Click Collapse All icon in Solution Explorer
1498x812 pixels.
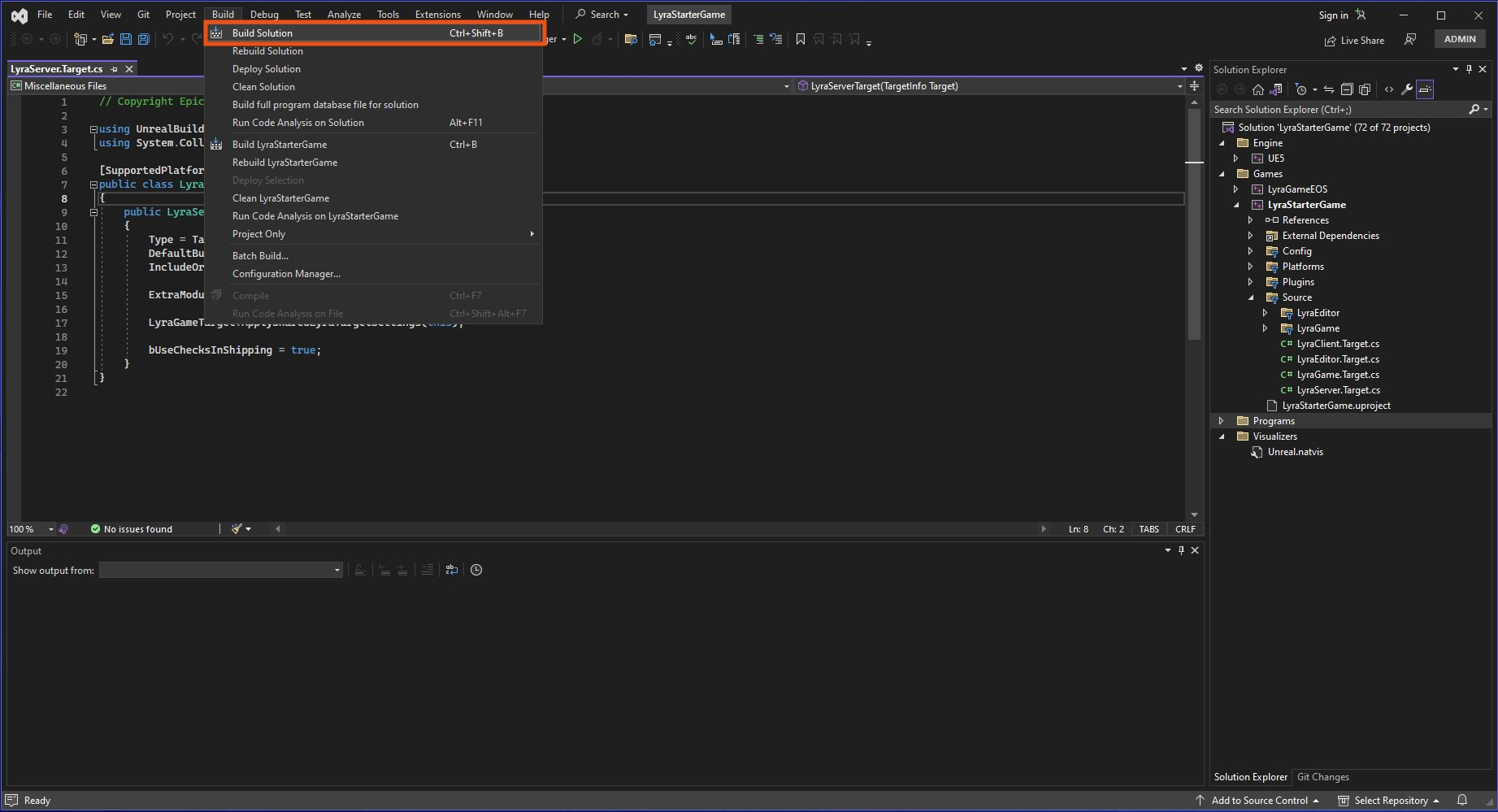pyautogui.click(x=1346, y=89)
